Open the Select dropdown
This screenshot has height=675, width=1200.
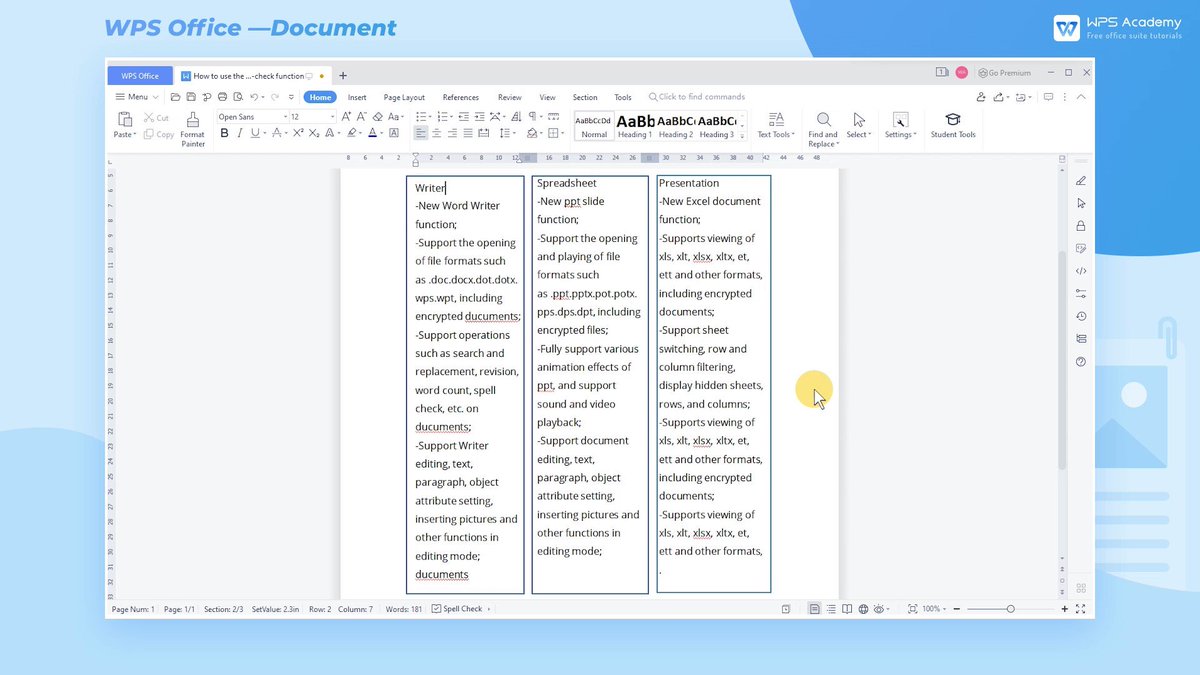click(859, 135)
